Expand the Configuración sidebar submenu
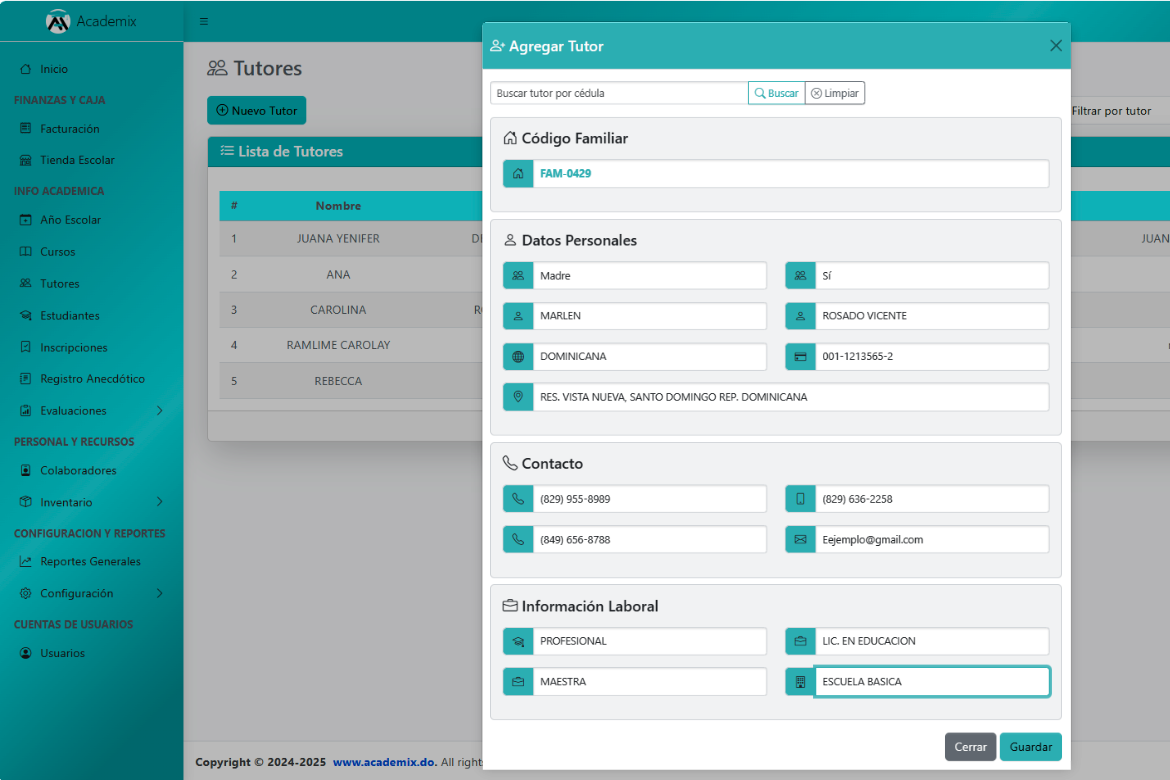The height and width of the screenshot is (780, 1170). click(x=159, y=594)
